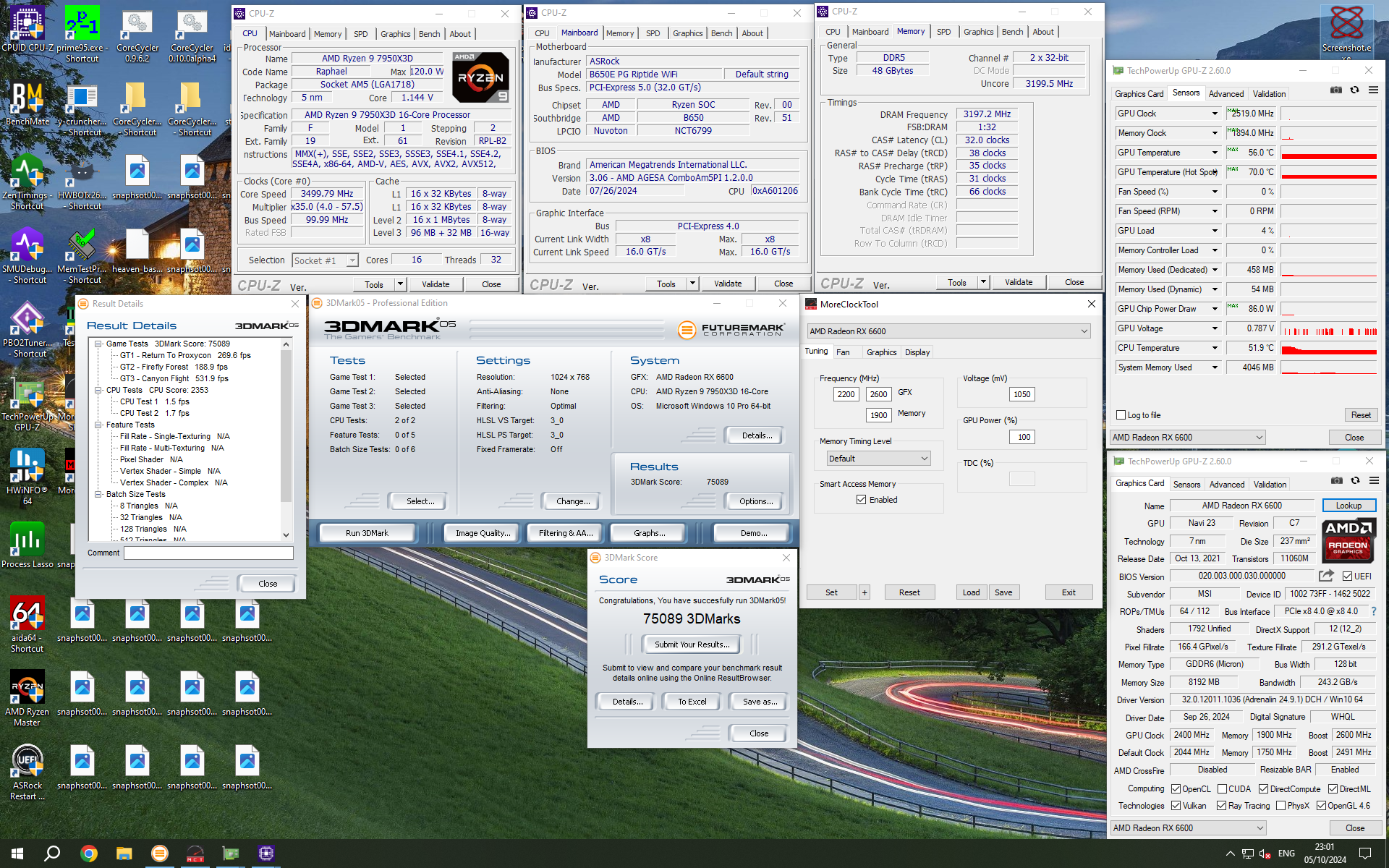
Task: Toggle the PhysX checkbox in GPU-Z
Action: pyautogui.click(x=1280, y=806)
